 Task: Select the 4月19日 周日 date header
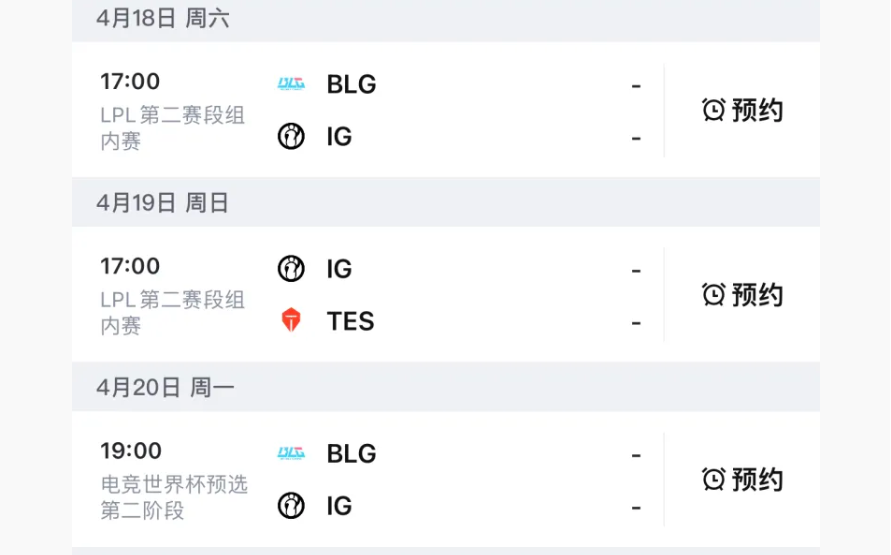pyautogui.click(x=163, y=203)
